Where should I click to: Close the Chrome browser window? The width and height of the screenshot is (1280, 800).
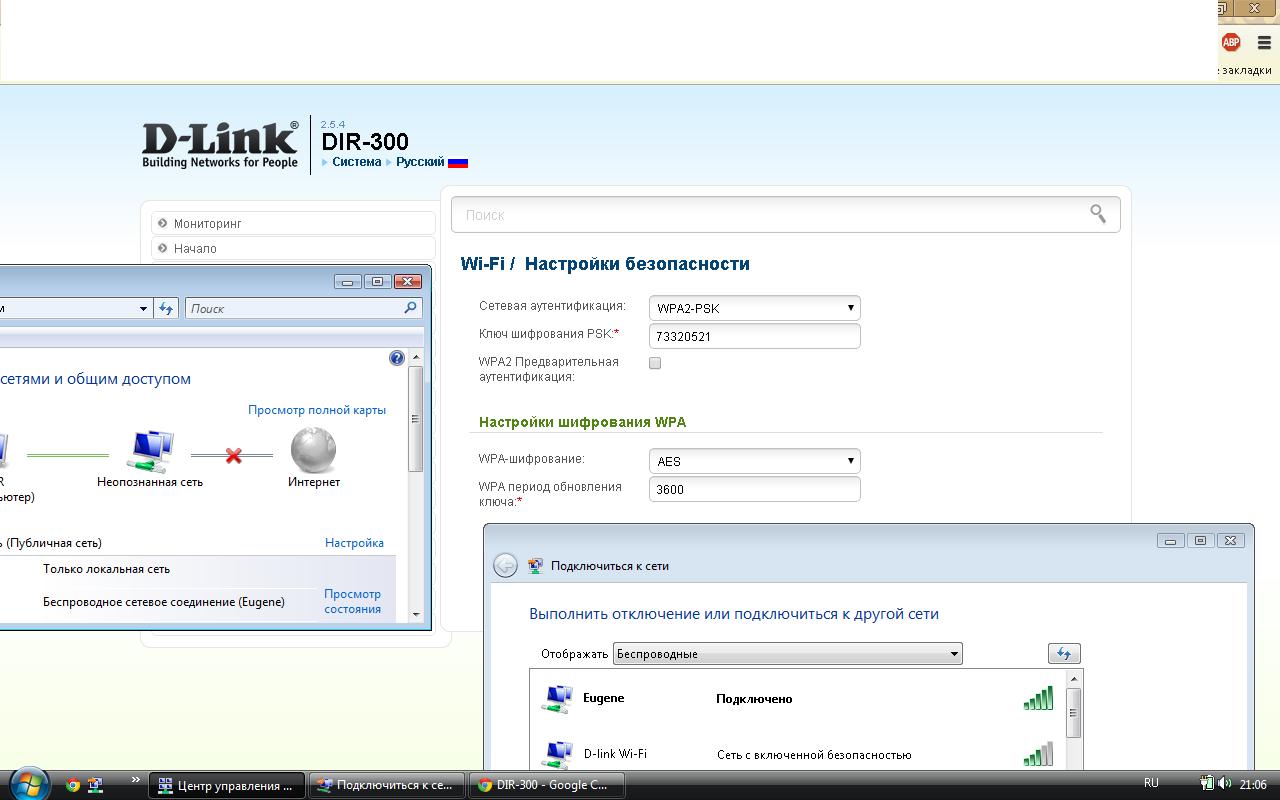coord(1256,7)
